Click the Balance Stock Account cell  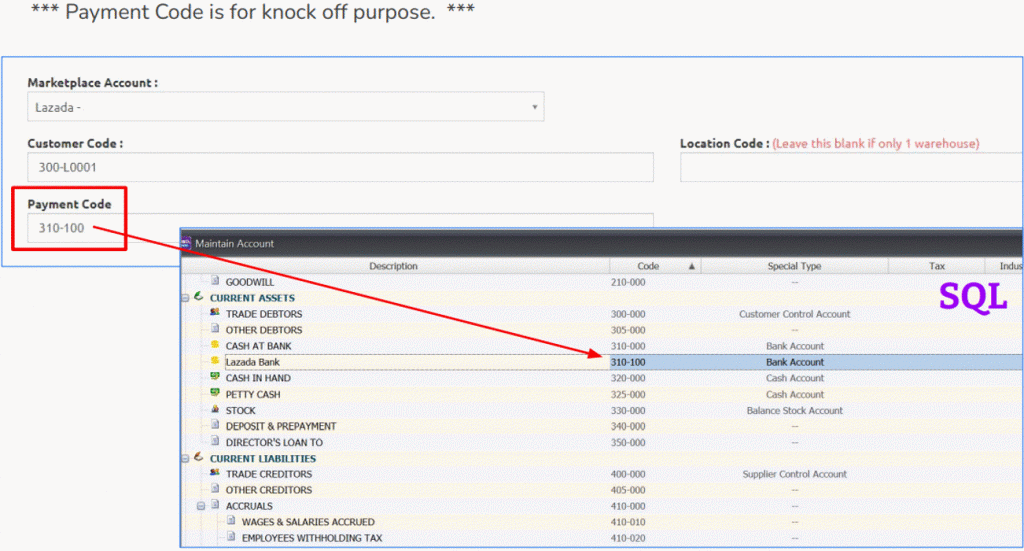(x=794, y=411)
